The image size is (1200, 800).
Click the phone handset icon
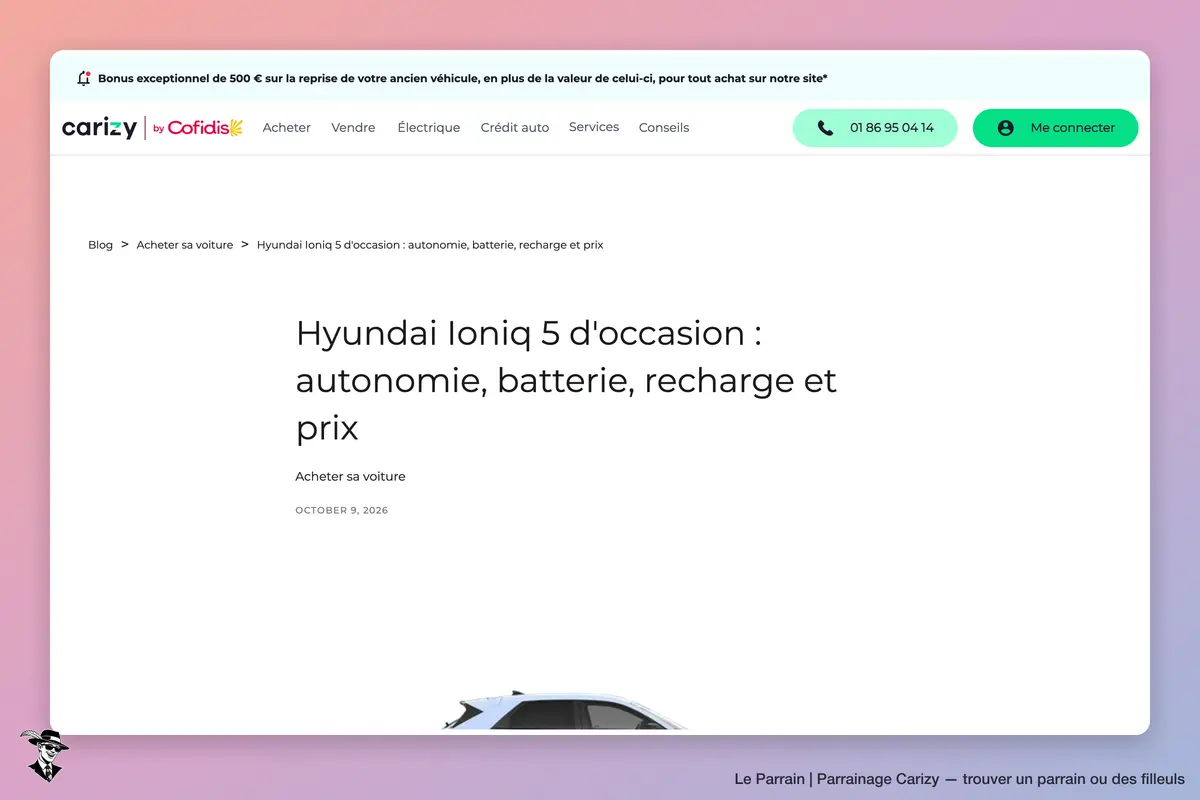pyautogui.click(x=825, y=128)
